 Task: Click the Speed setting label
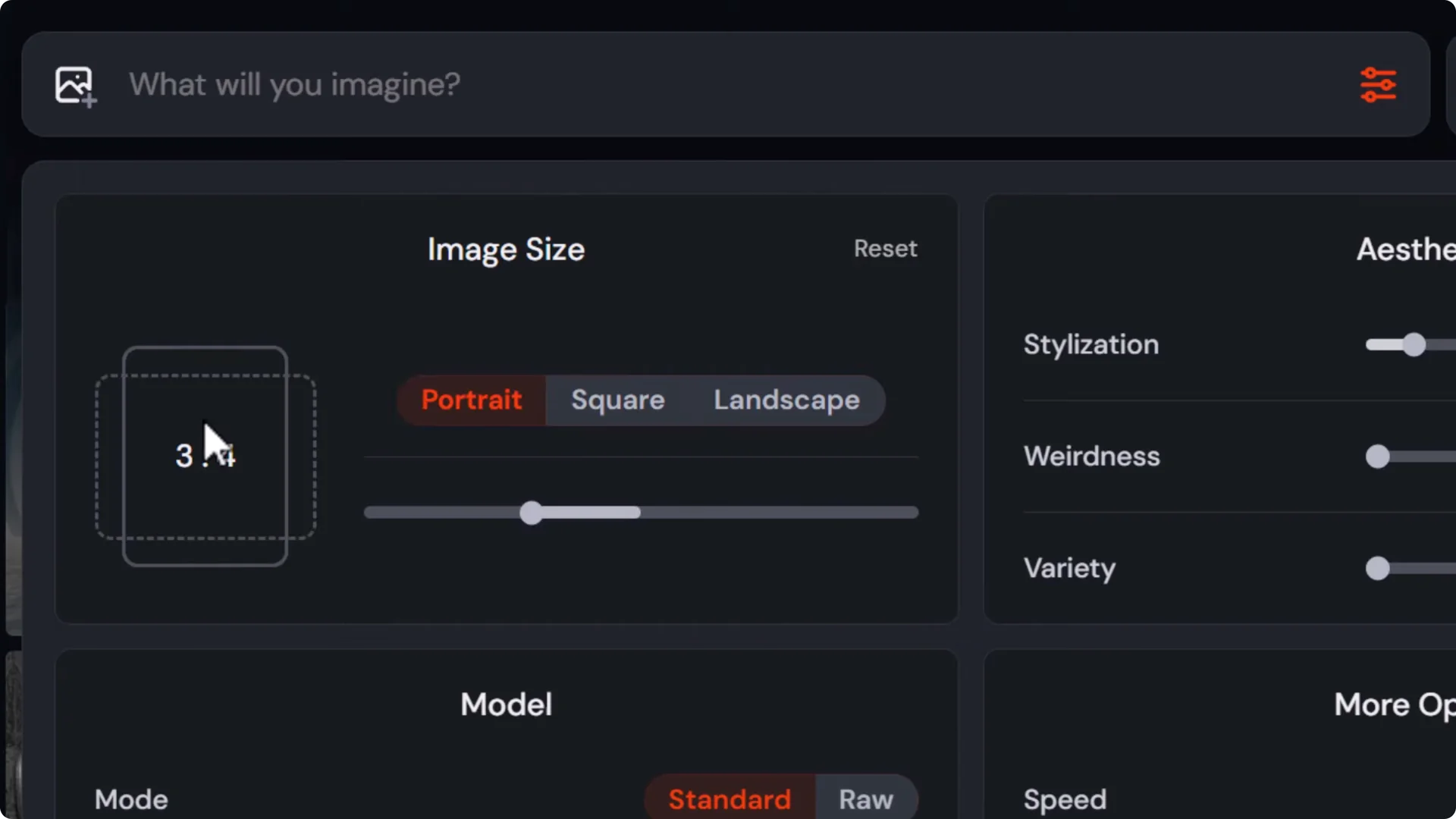[1065, 799]
